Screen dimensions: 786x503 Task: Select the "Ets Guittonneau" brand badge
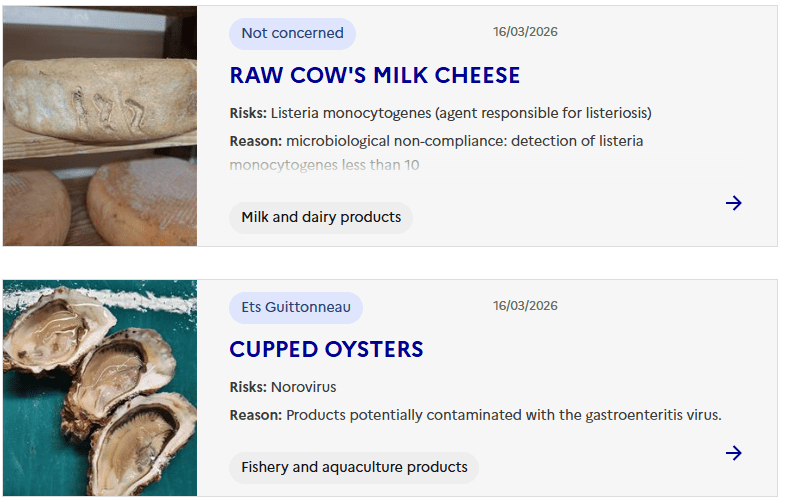[x=296, y=307]
